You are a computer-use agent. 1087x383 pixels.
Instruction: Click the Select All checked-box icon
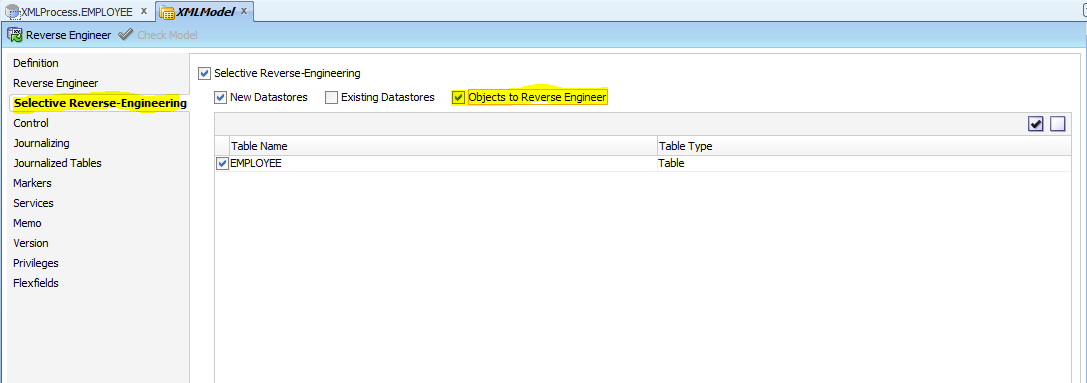pyautogui.click(x=1036, y=124)
